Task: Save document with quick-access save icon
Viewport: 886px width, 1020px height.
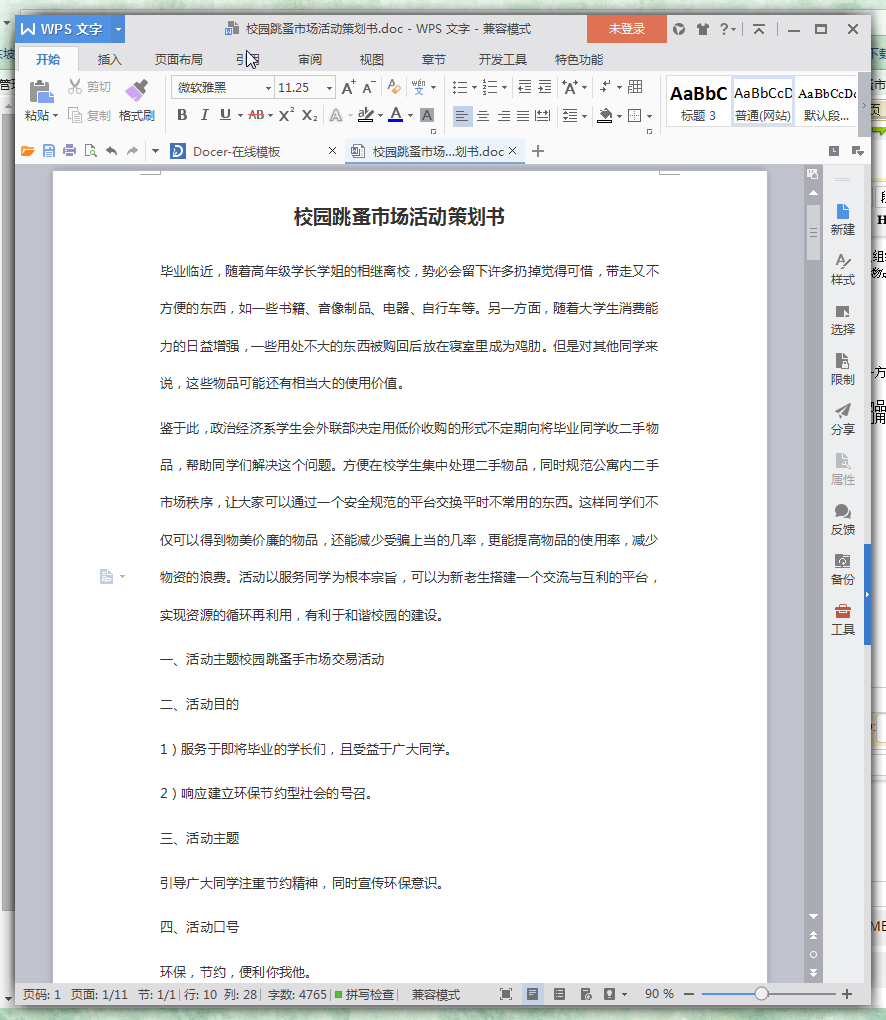Action: click(48, 151)
